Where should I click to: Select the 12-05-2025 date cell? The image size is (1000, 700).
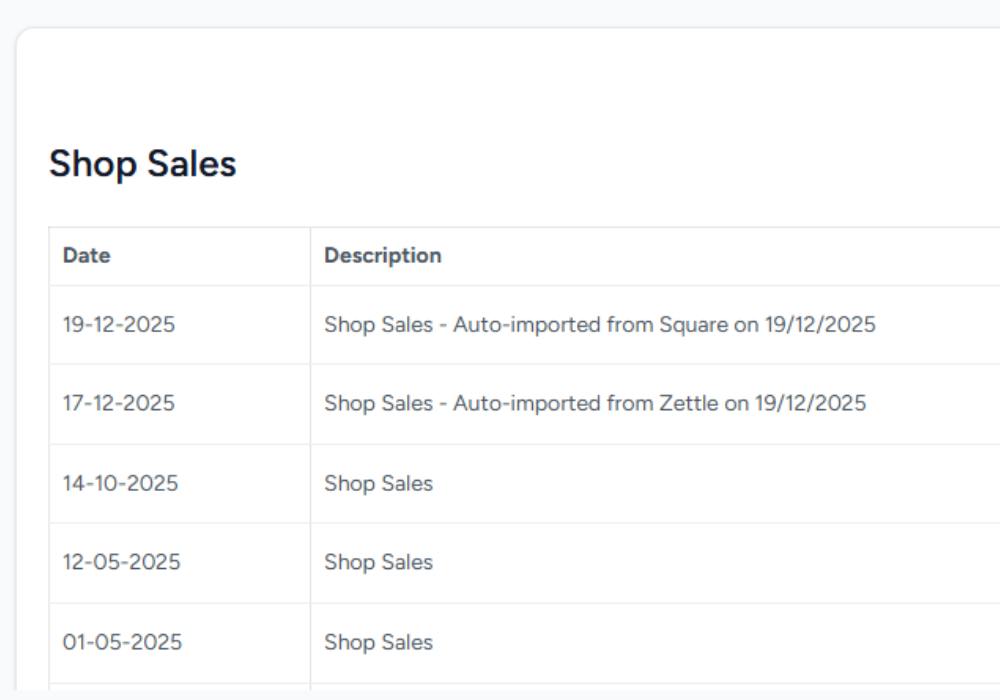[121, 563]
